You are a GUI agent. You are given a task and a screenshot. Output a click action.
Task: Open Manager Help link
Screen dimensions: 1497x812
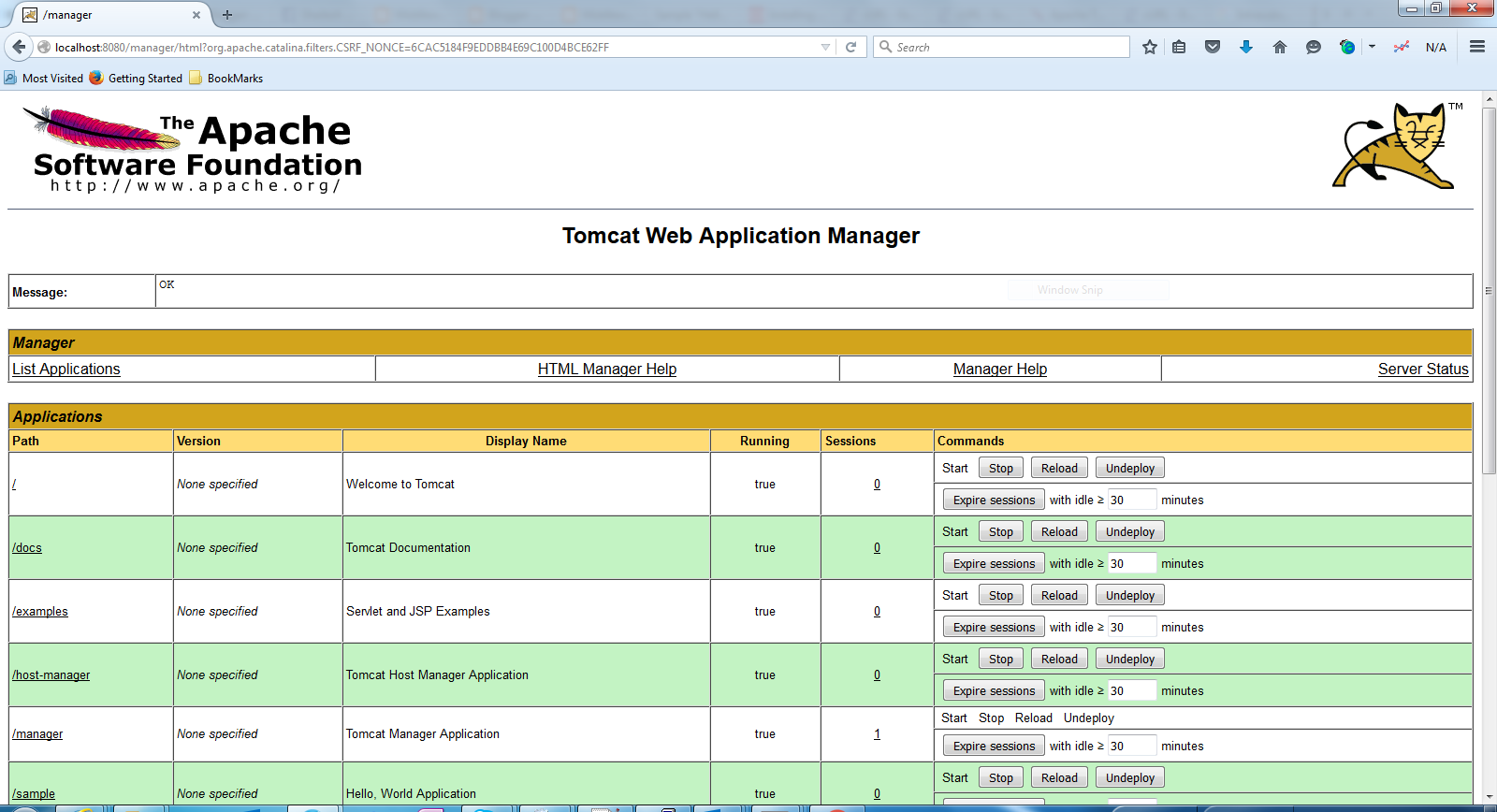coord(1000,369)
